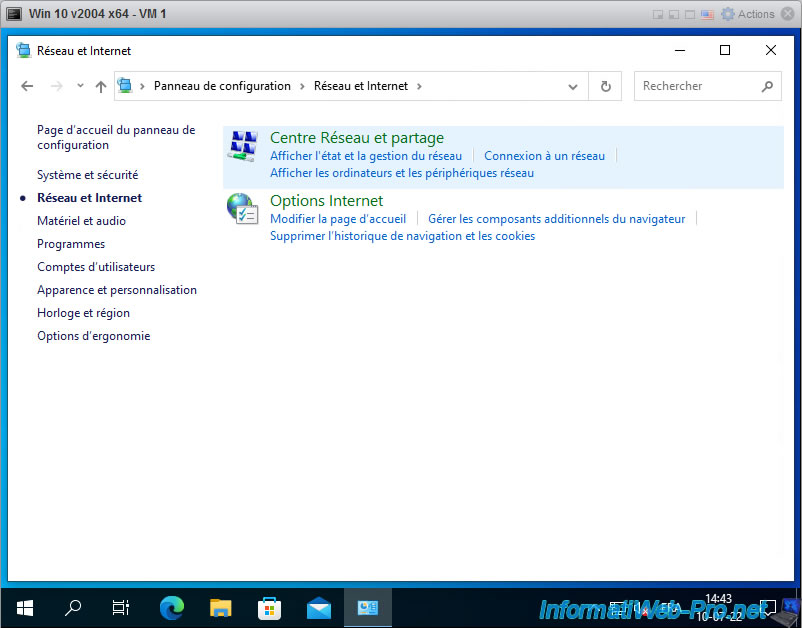Click the forward navigation arrow

coord(56,86)
